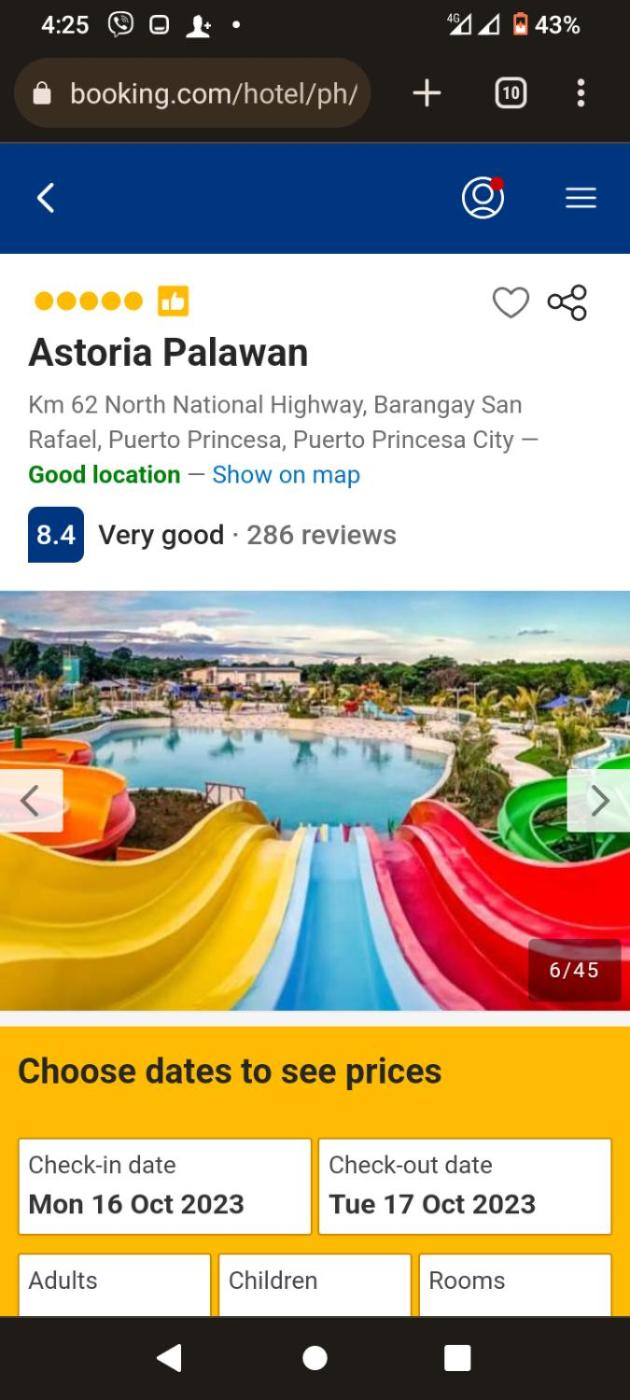Open the hamburger menu
Screen dimensions: 630x1400
click(581, 198)
